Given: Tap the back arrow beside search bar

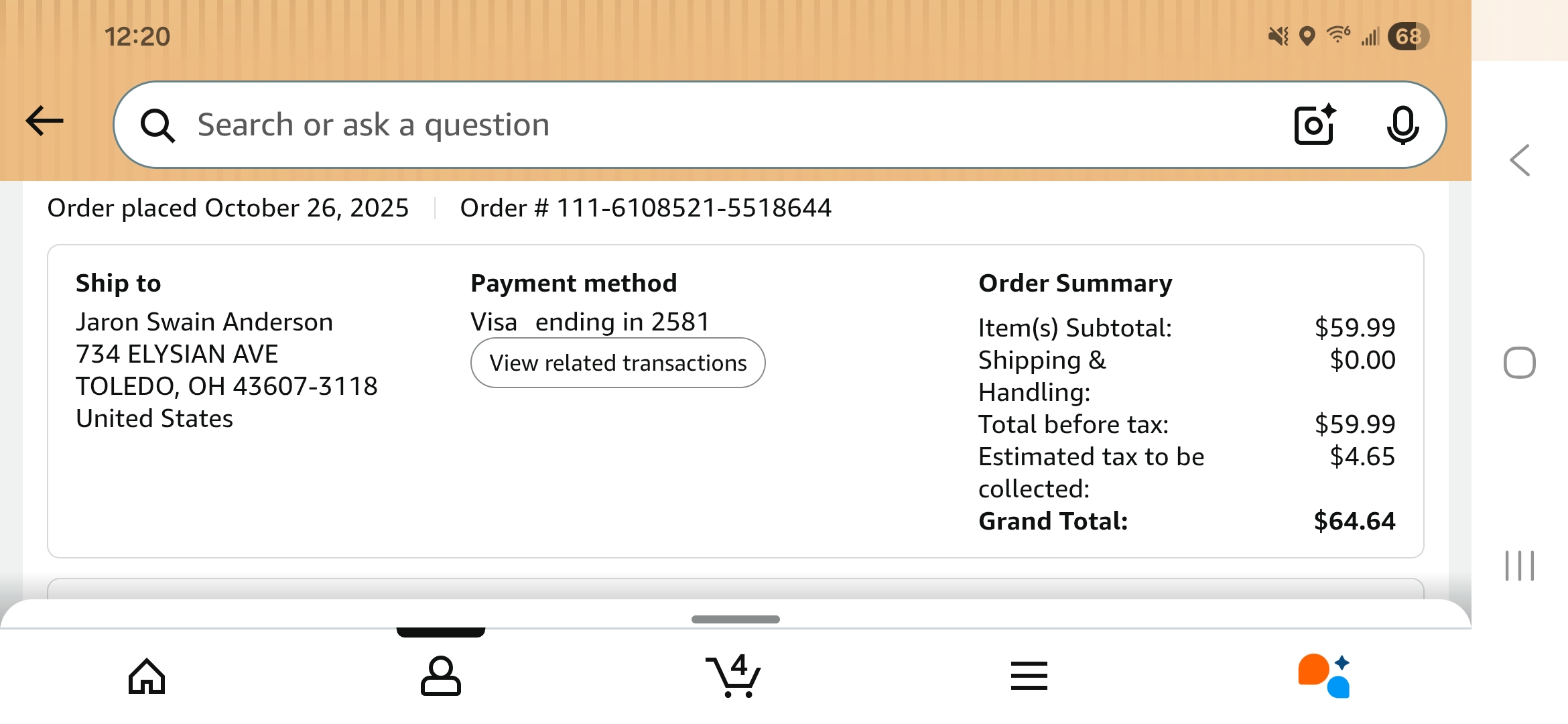Looking at the screenshot, I should click(x=44, y=121).
